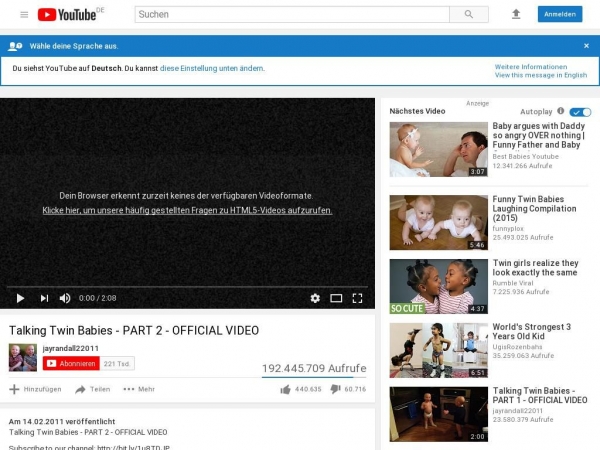Share video via Teilen arrow
This screenshot has height=450, width=600.
click(x=80, y=390)
